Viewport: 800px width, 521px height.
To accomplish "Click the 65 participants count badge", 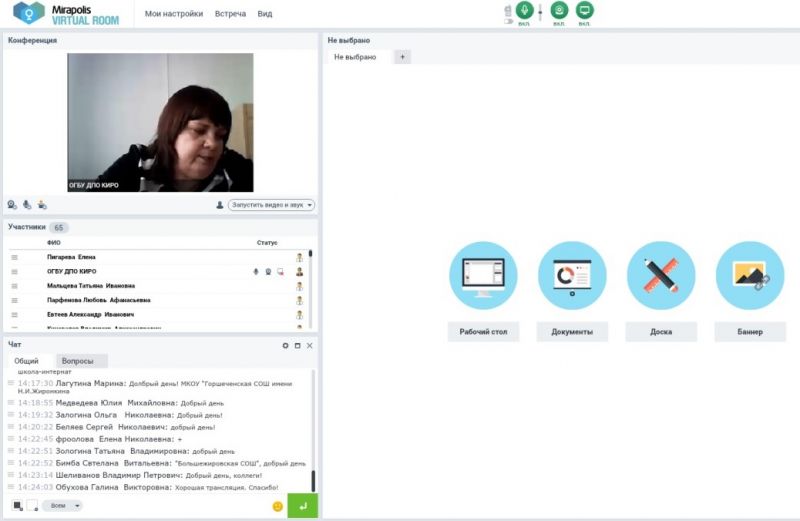I will (59, 228).
